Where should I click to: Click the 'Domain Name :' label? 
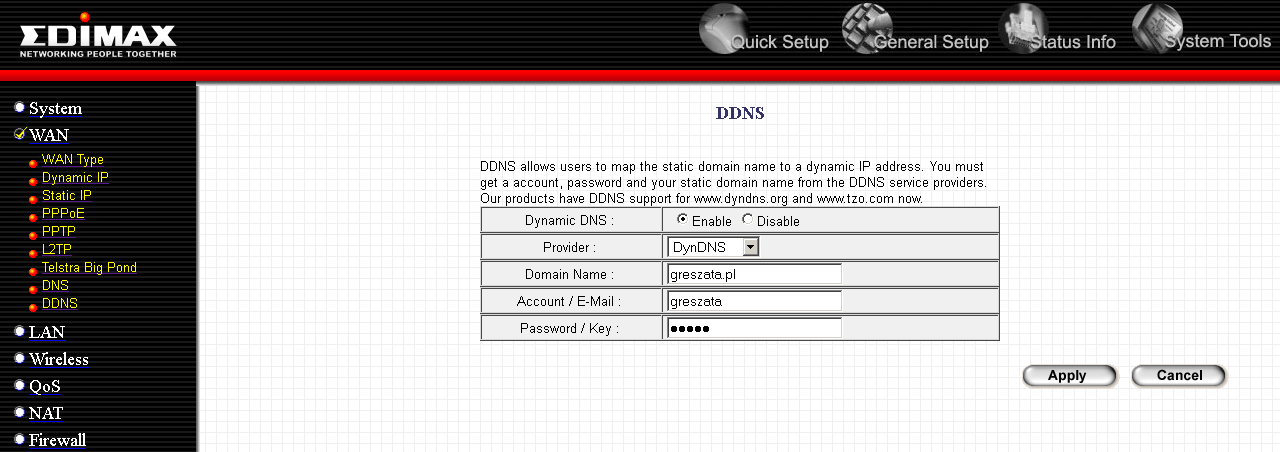tap(570, 274)
